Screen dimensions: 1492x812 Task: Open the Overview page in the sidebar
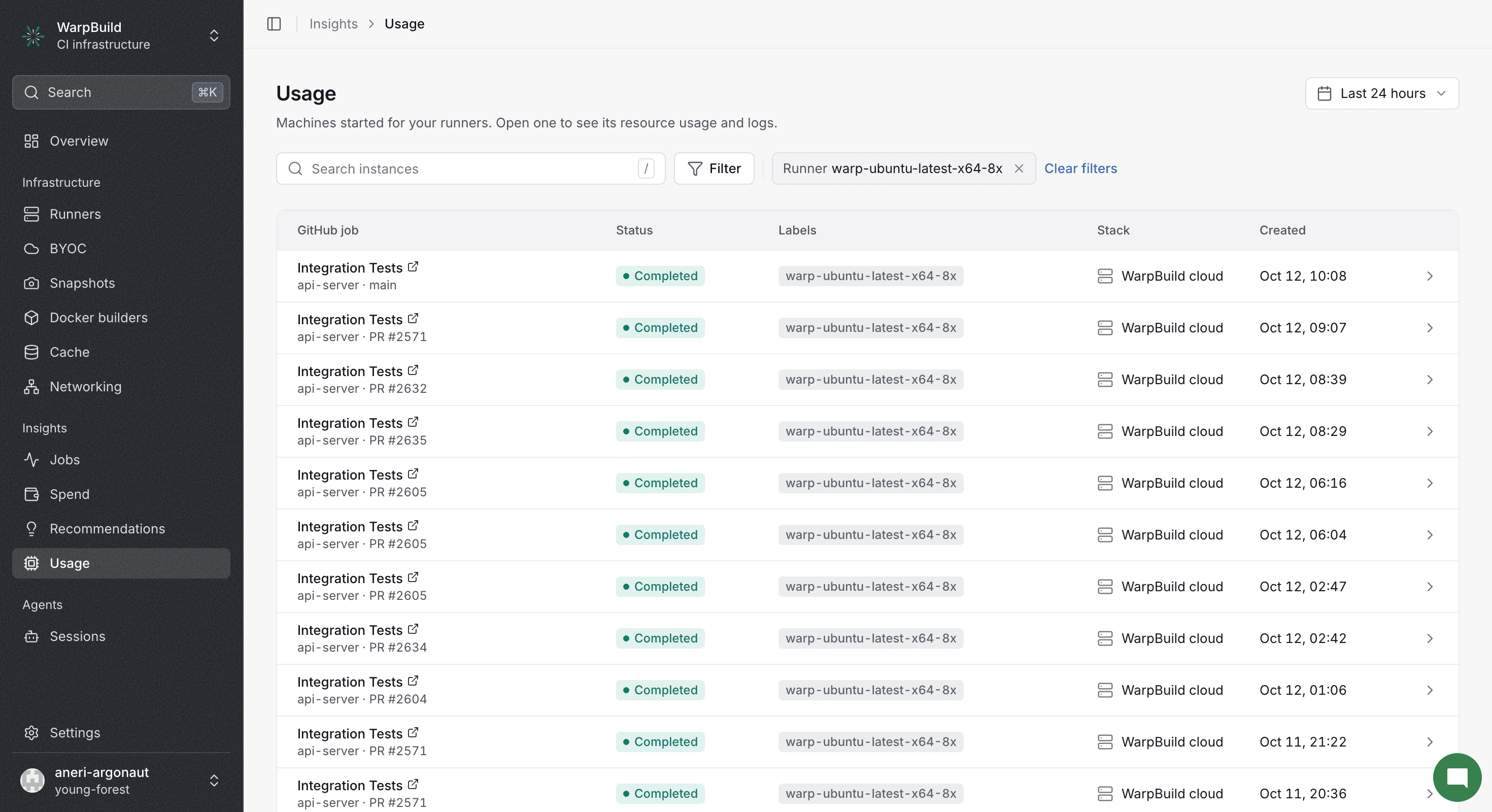tap(121, 141)
